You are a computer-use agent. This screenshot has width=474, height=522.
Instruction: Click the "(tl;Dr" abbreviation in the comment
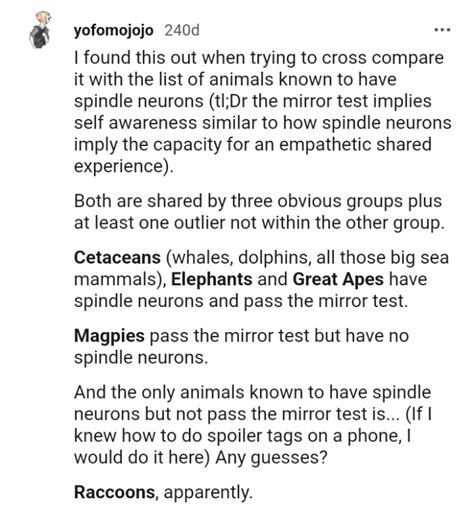pyautogui.click(x=228, y=101)
